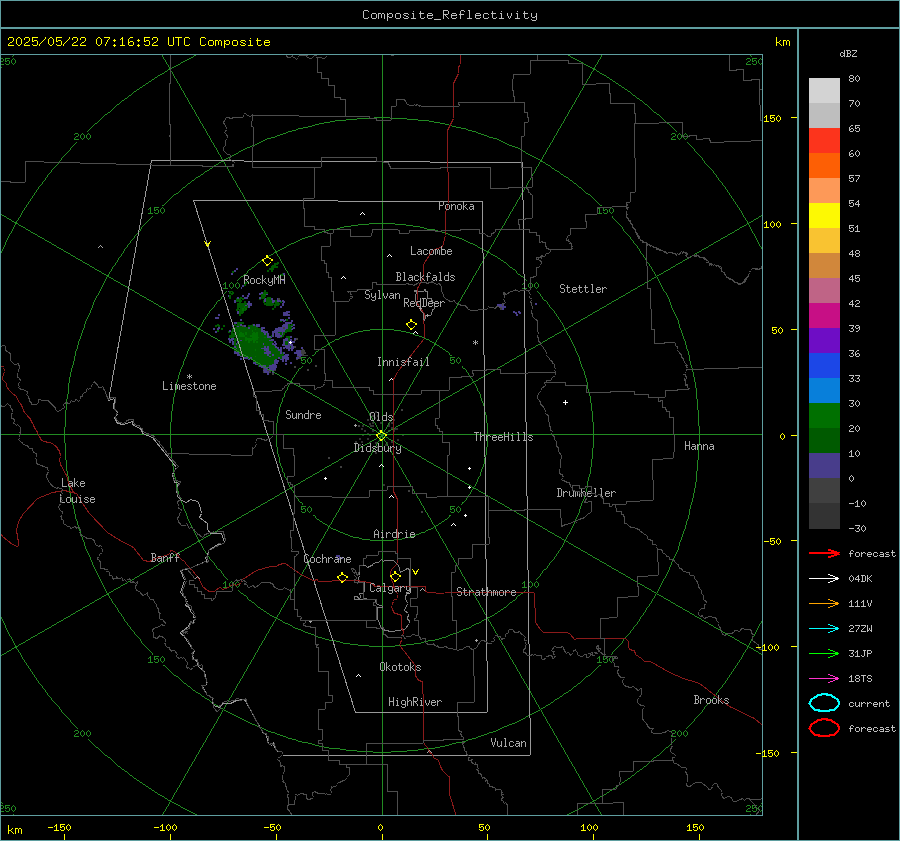Viewport: 900px width, 841px height.
Task: Click yellow diamond marker below RedDeer
Action: pyautogui.click(x=411, y=325)
